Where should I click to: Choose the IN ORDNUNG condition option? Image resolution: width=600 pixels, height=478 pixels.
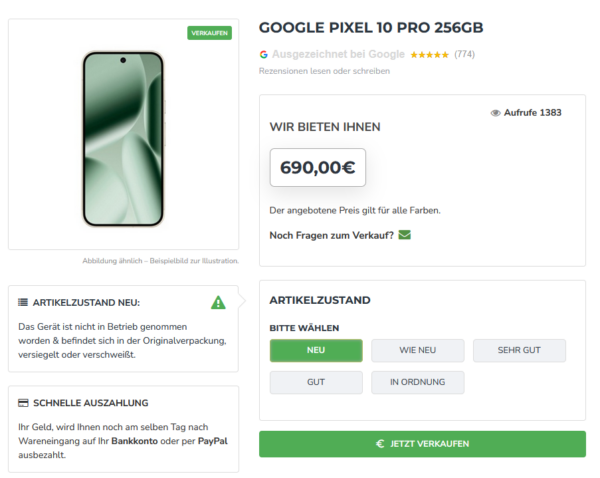tap(418, 382)
